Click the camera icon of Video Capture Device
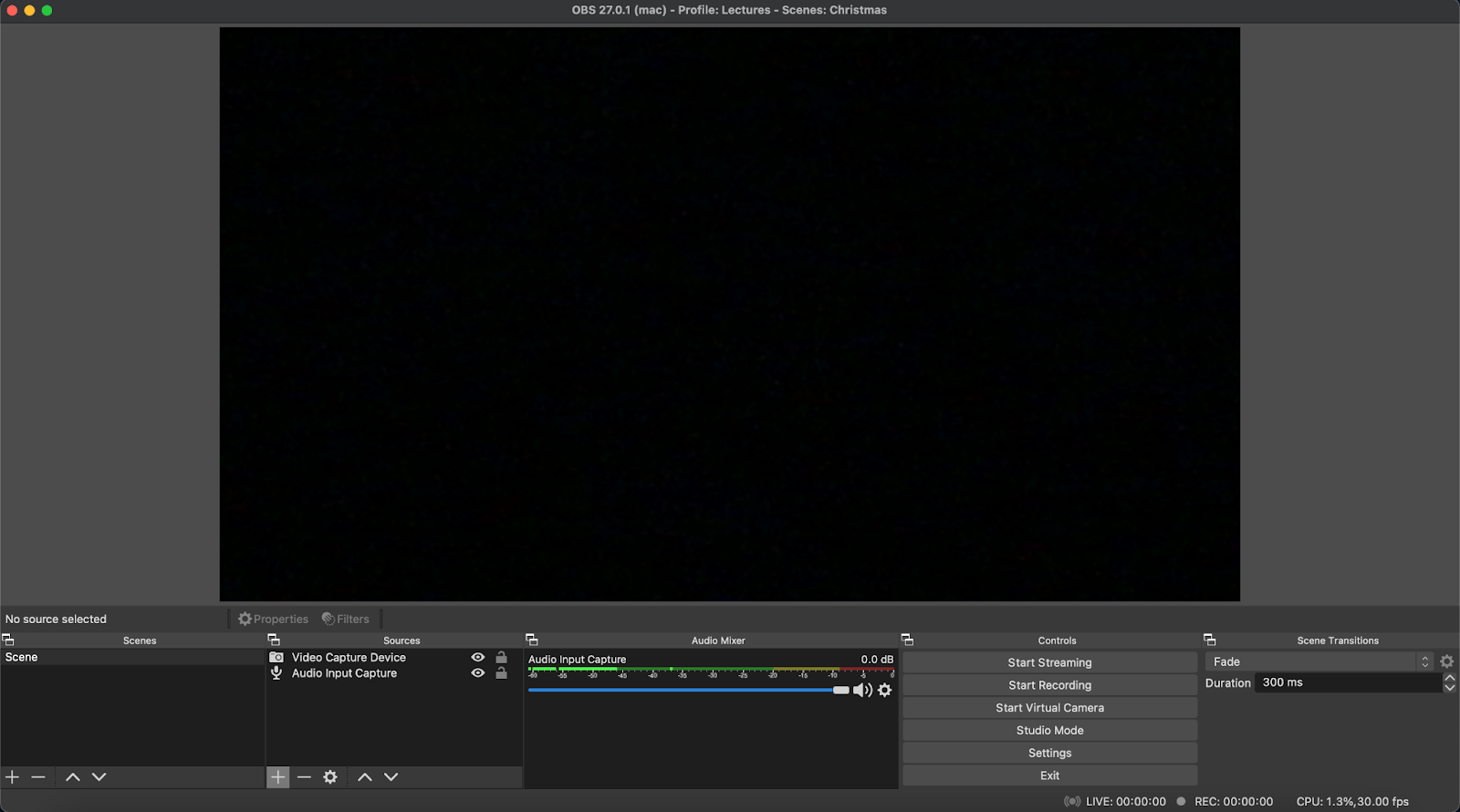 click(x=276, y=657)
